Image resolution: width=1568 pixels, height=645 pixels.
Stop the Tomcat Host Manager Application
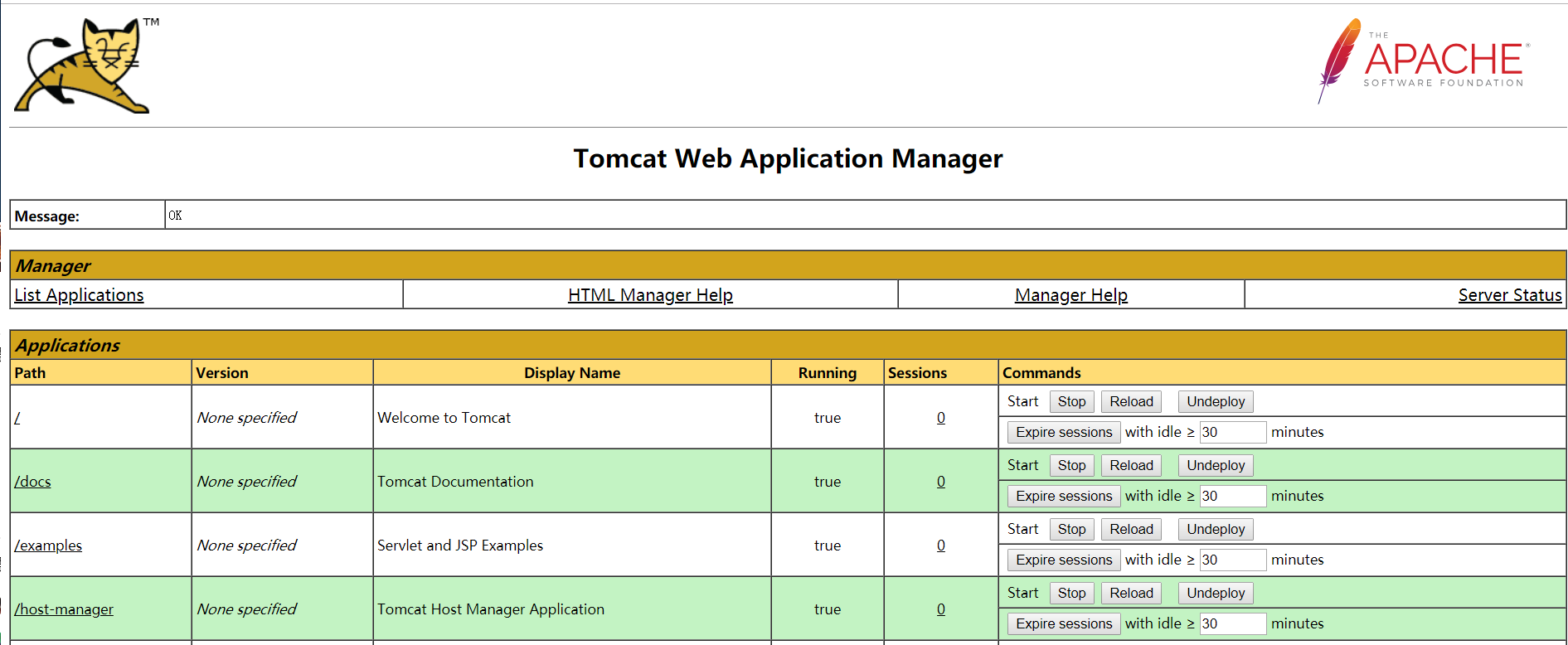pos(1071,593)
